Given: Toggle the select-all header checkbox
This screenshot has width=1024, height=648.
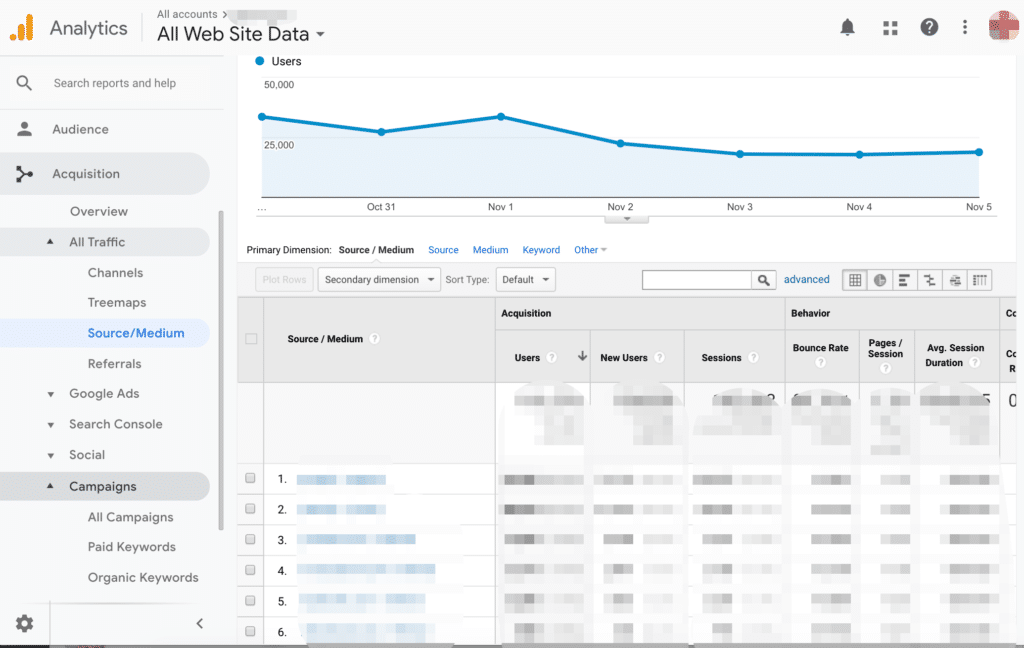Looking at the screenshot, I should [251, 339].
